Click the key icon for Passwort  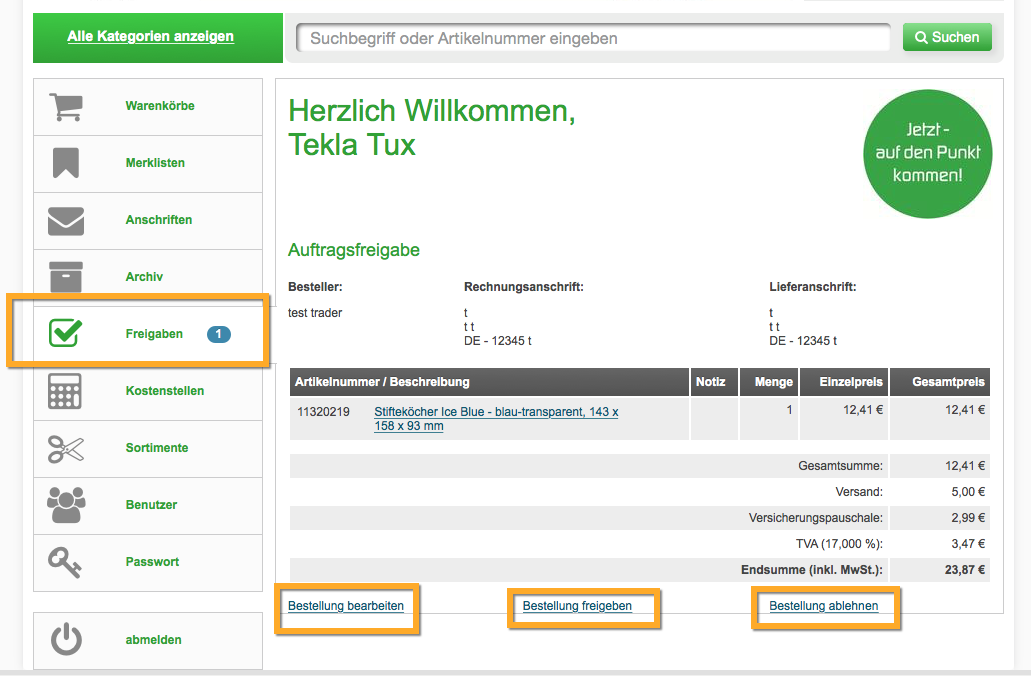[66, 562]
